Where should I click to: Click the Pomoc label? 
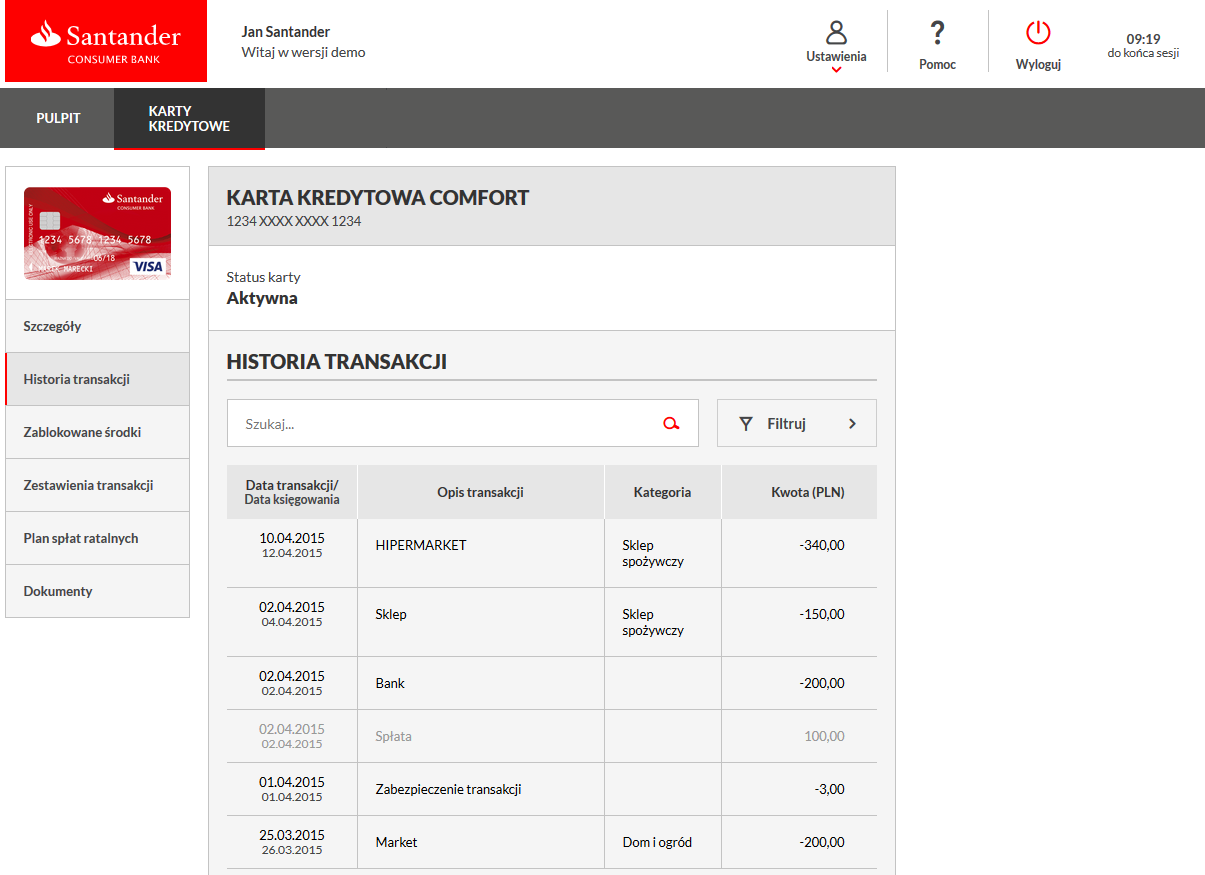[x=937, y=64]
